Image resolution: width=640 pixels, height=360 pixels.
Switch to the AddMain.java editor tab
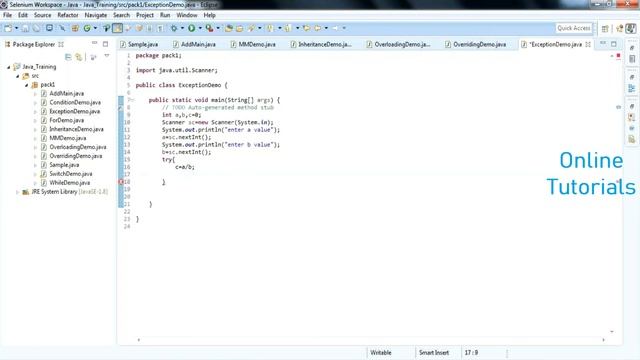(x=194, y=44)
